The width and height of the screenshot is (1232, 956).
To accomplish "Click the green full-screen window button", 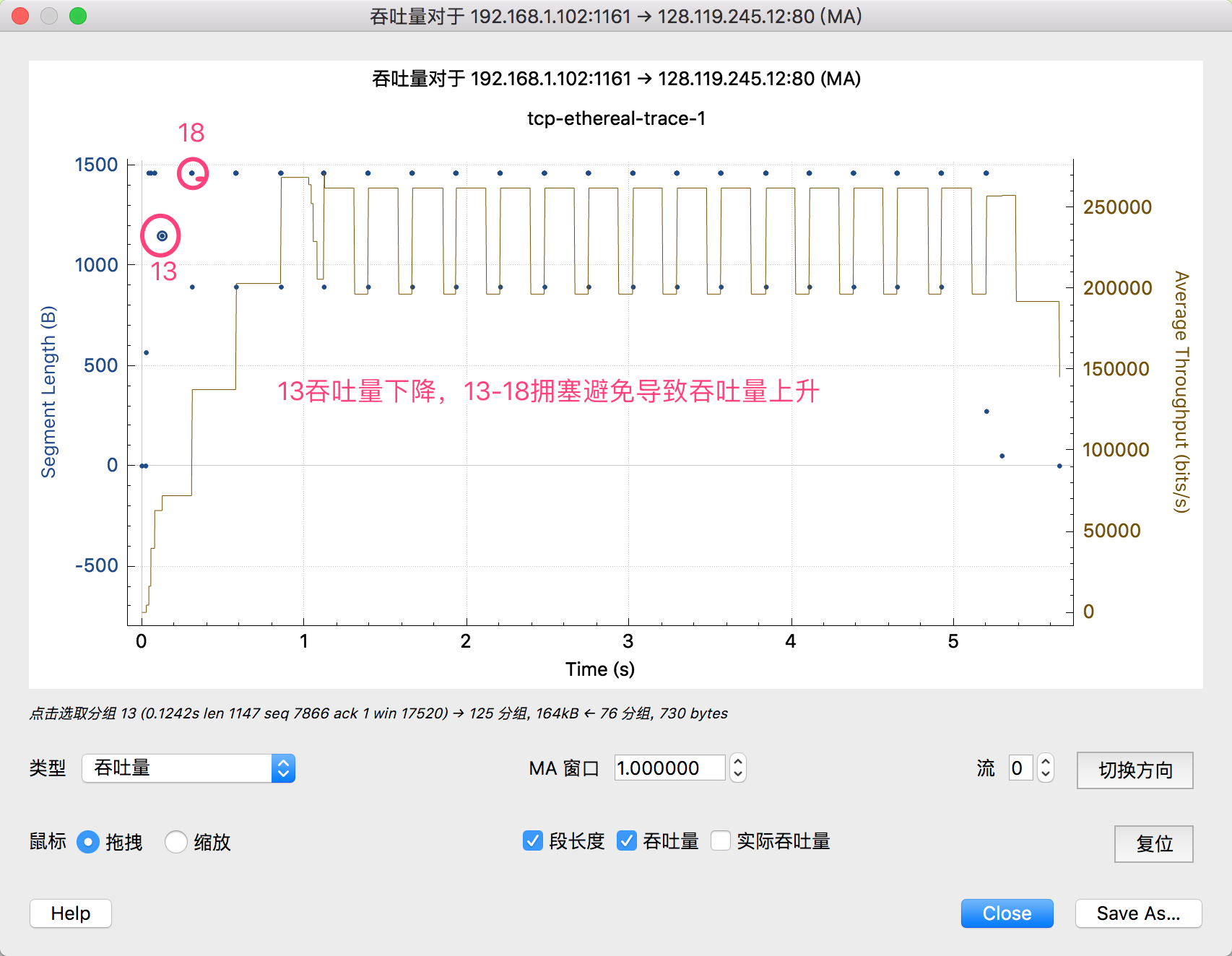I will pyautogui.click(x=78, y=16).
